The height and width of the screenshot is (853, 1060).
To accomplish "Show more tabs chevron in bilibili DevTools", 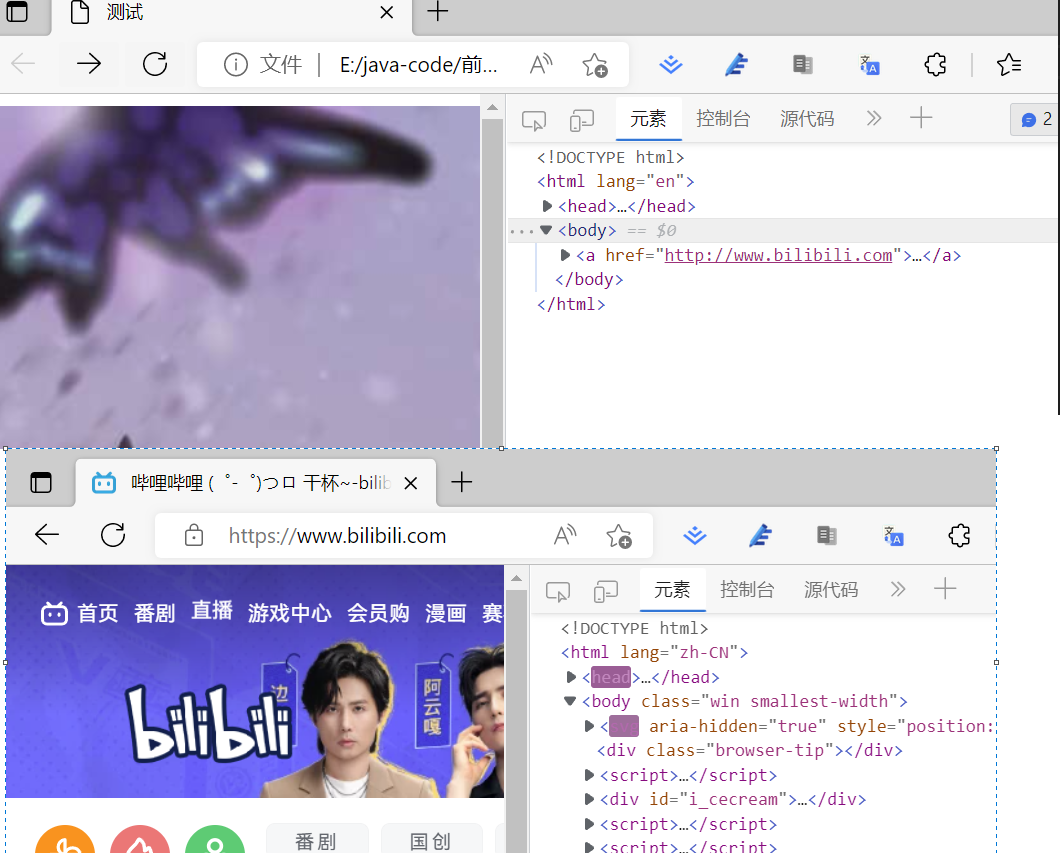I will (898, 589).
